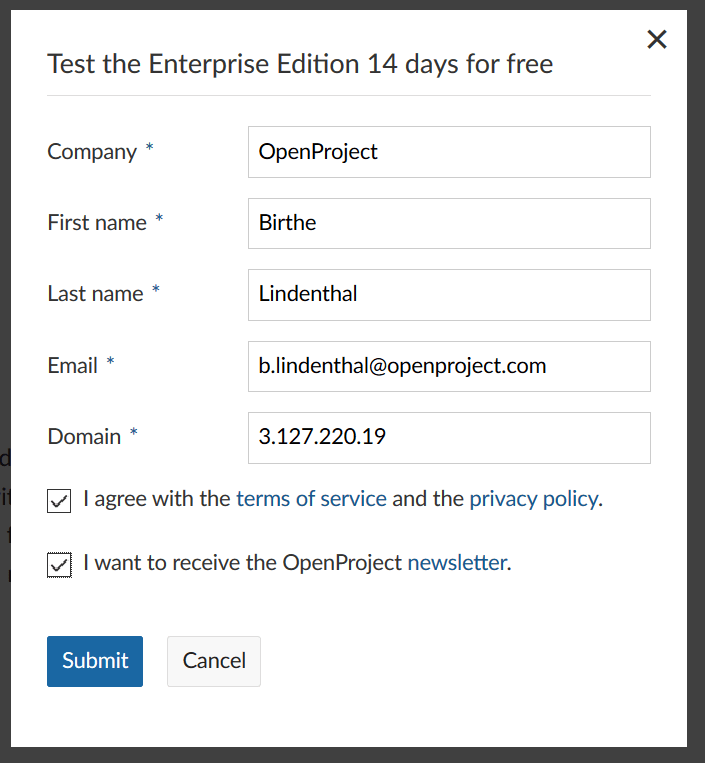Cancel the Enterprise trial form
The height and width of the screenshot is (763, 705).
point(214,661)
